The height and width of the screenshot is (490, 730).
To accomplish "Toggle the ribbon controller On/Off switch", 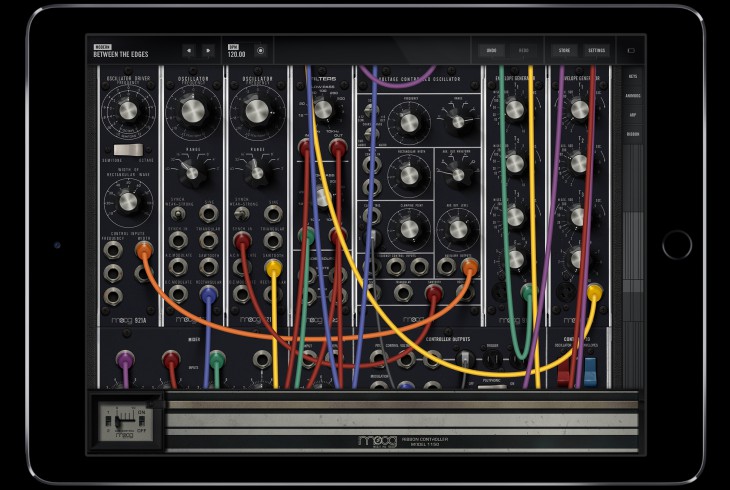I will 125,418.
